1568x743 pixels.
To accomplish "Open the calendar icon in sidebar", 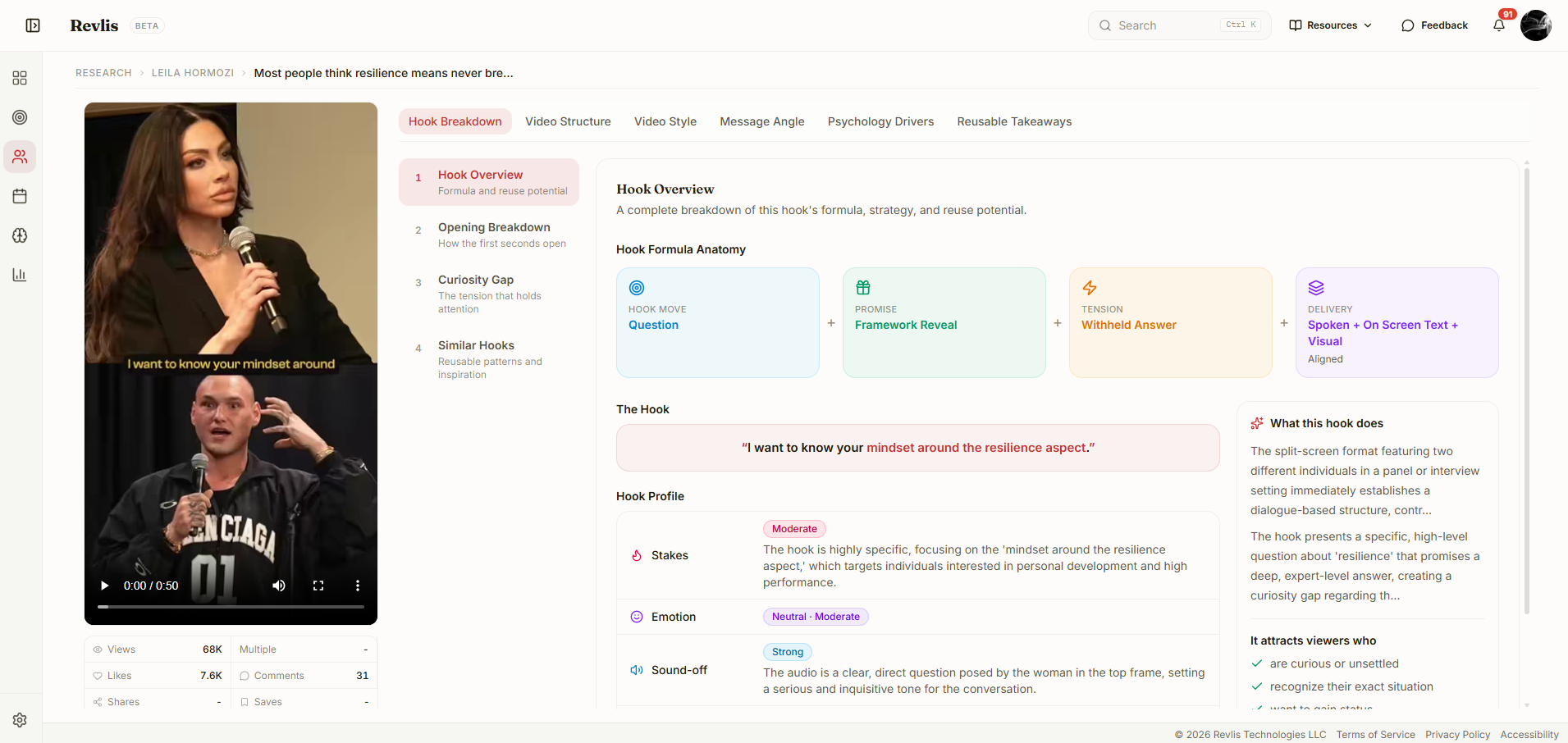I will [x=20, y=196].
